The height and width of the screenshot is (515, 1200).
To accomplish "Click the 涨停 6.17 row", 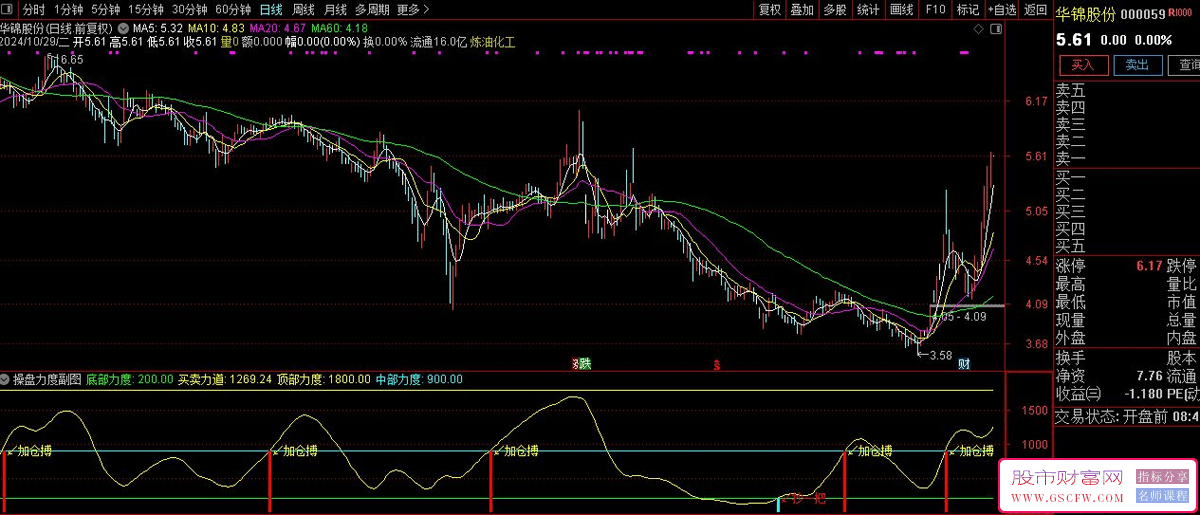I will 1109,266.
